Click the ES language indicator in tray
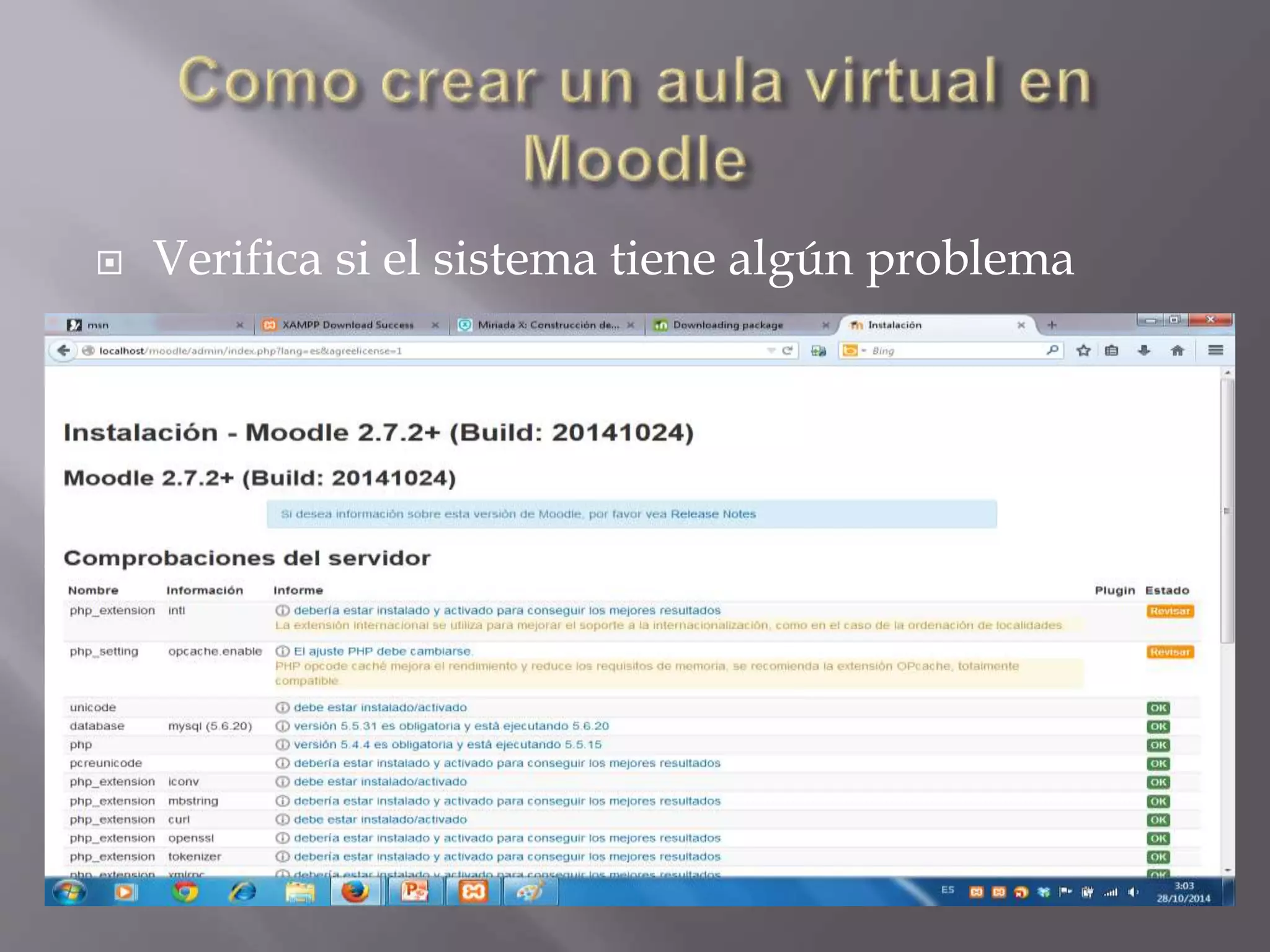 coord(948,890)
